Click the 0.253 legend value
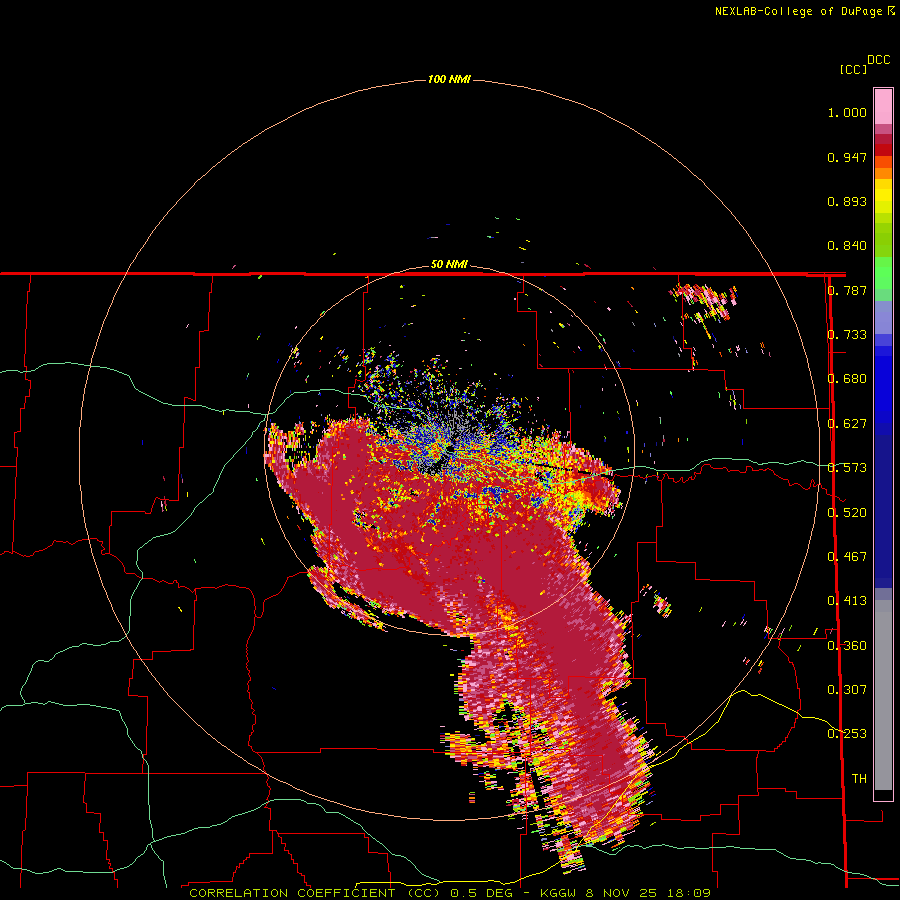This screenshot has height=900, width=900. point(847,734)
